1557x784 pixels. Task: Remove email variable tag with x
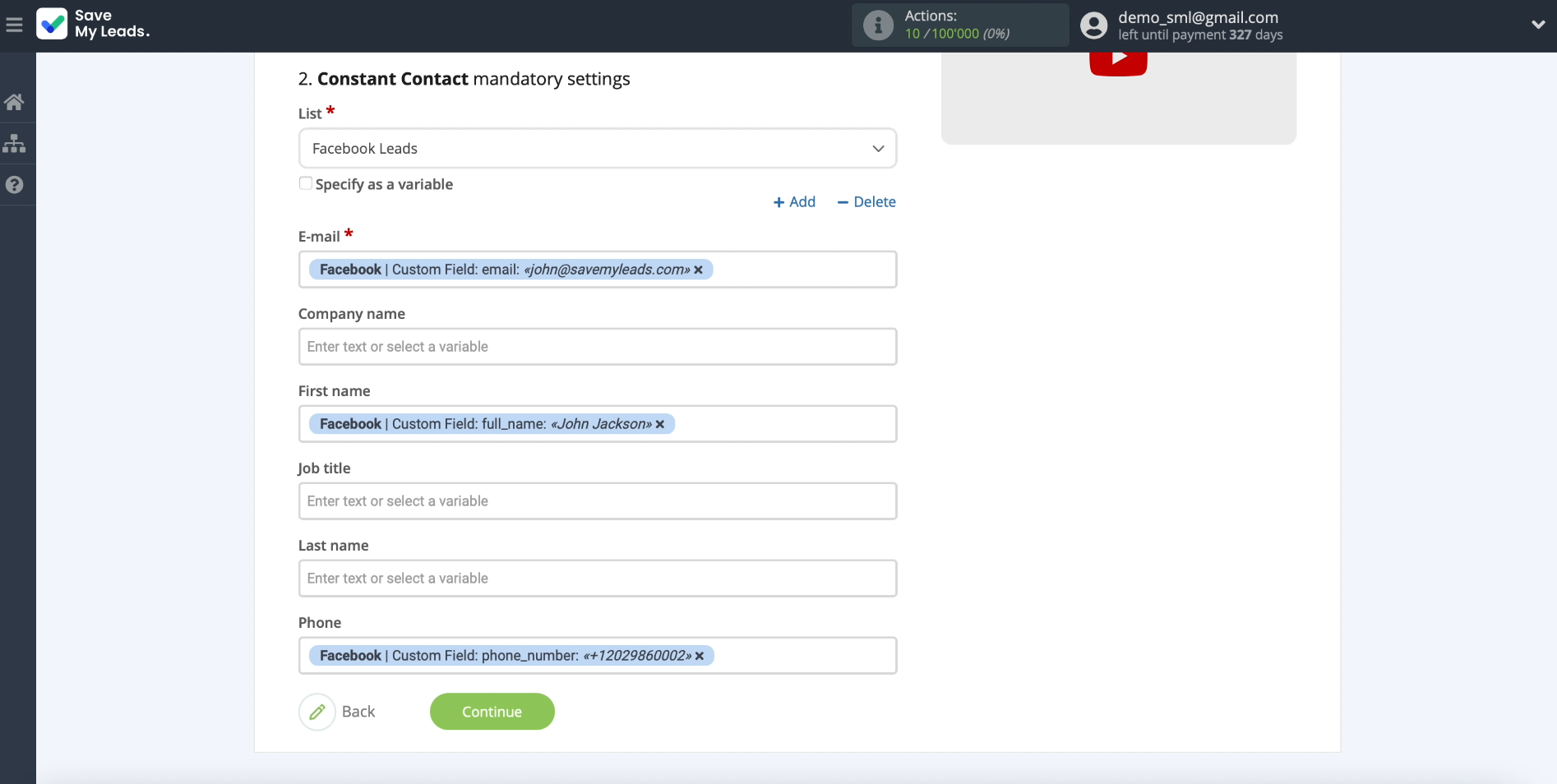point(698,270)
